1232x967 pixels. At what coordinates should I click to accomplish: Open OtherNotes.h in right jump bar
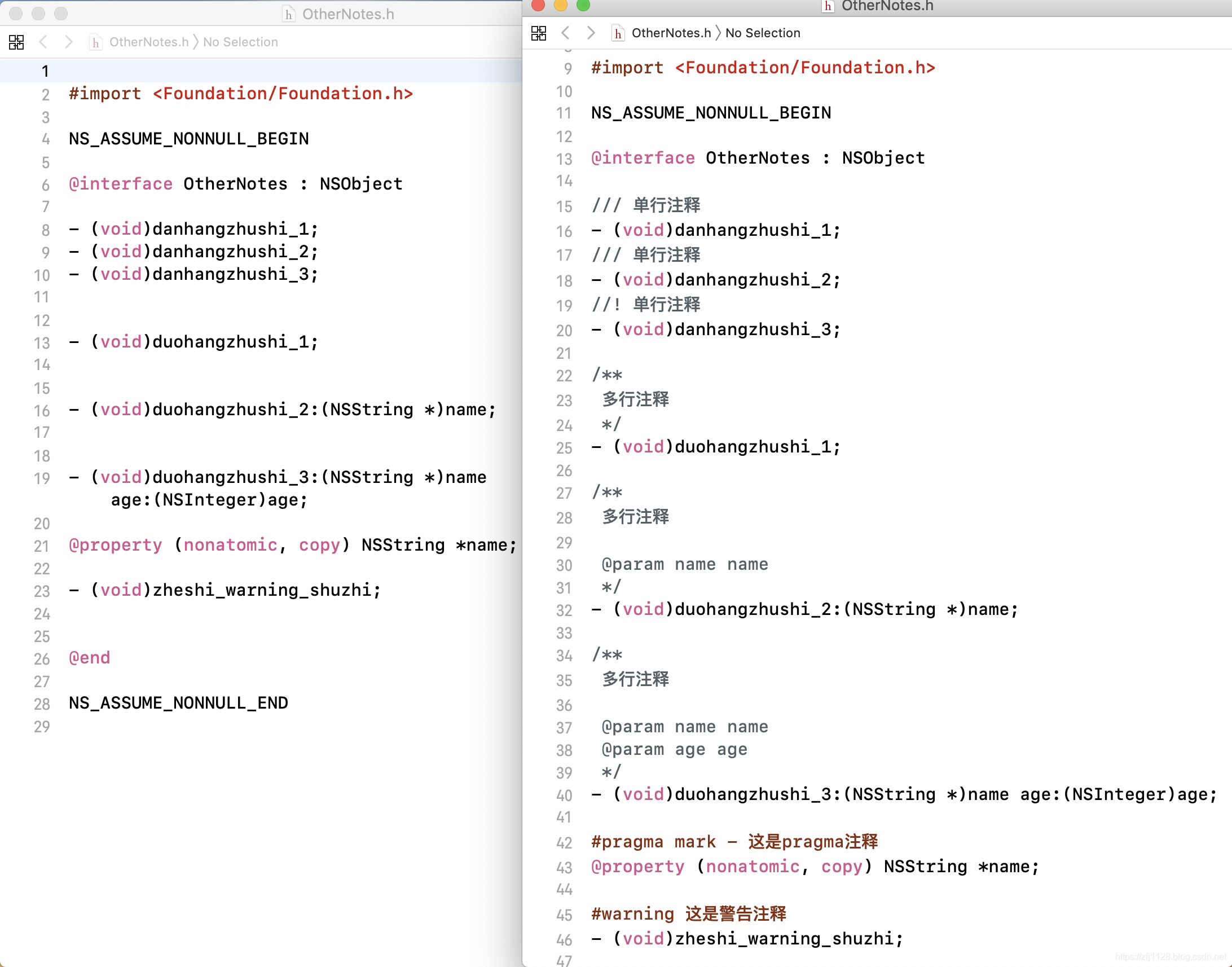pyautogui.click(x=671, y=33)
